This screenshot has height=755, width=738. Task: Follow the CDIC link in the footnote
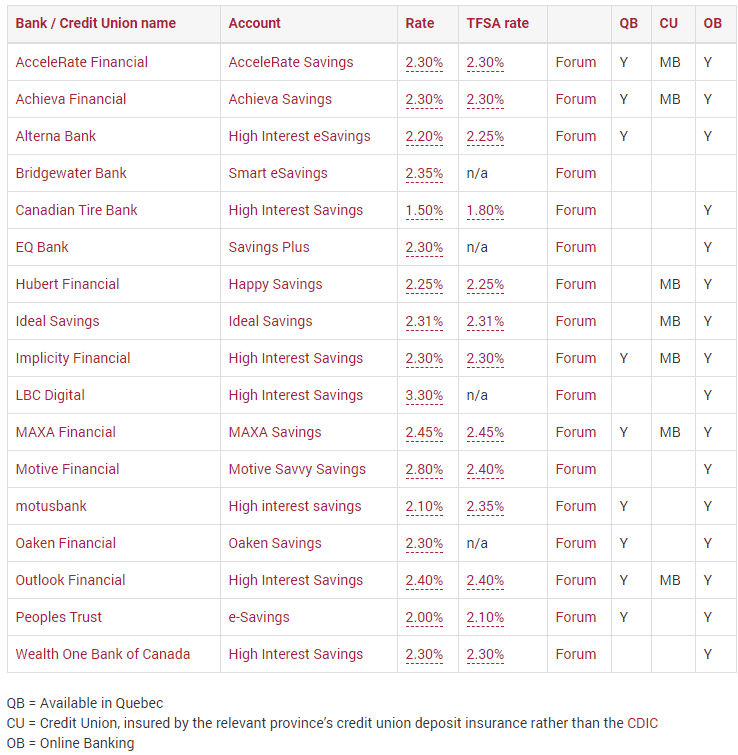coord(642,723)
